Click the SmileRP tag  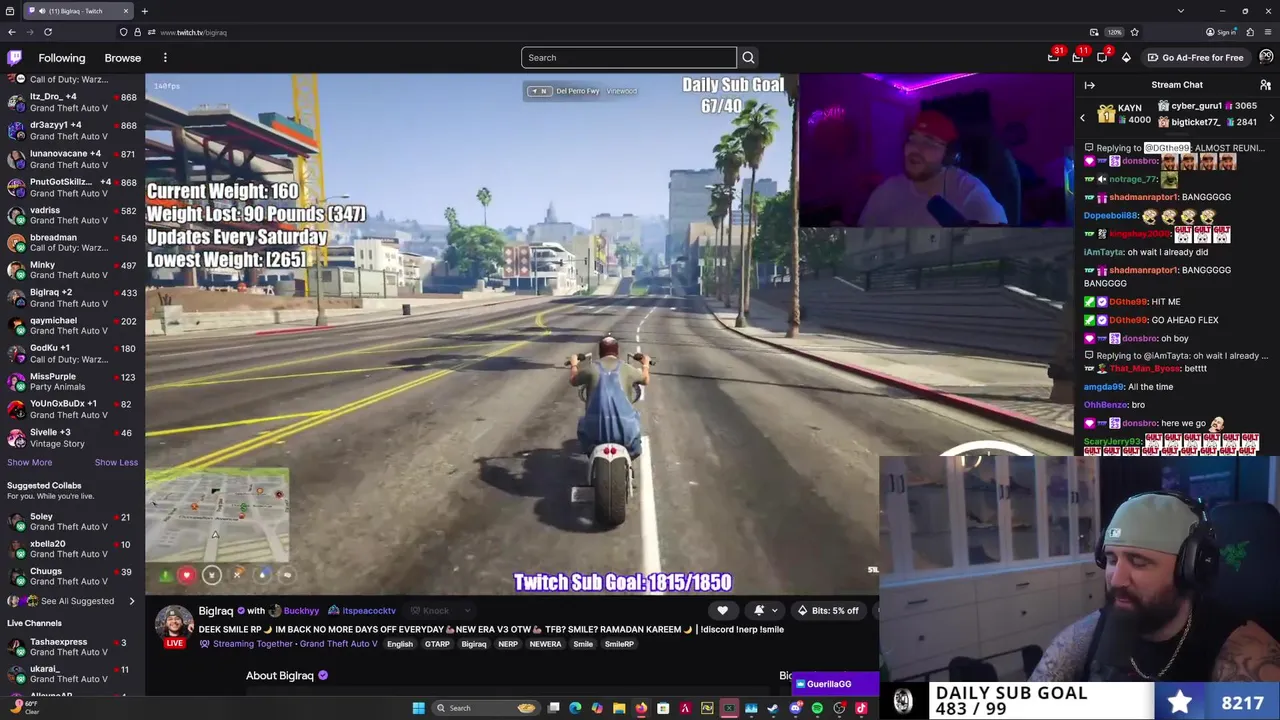(x=619, y=644)
